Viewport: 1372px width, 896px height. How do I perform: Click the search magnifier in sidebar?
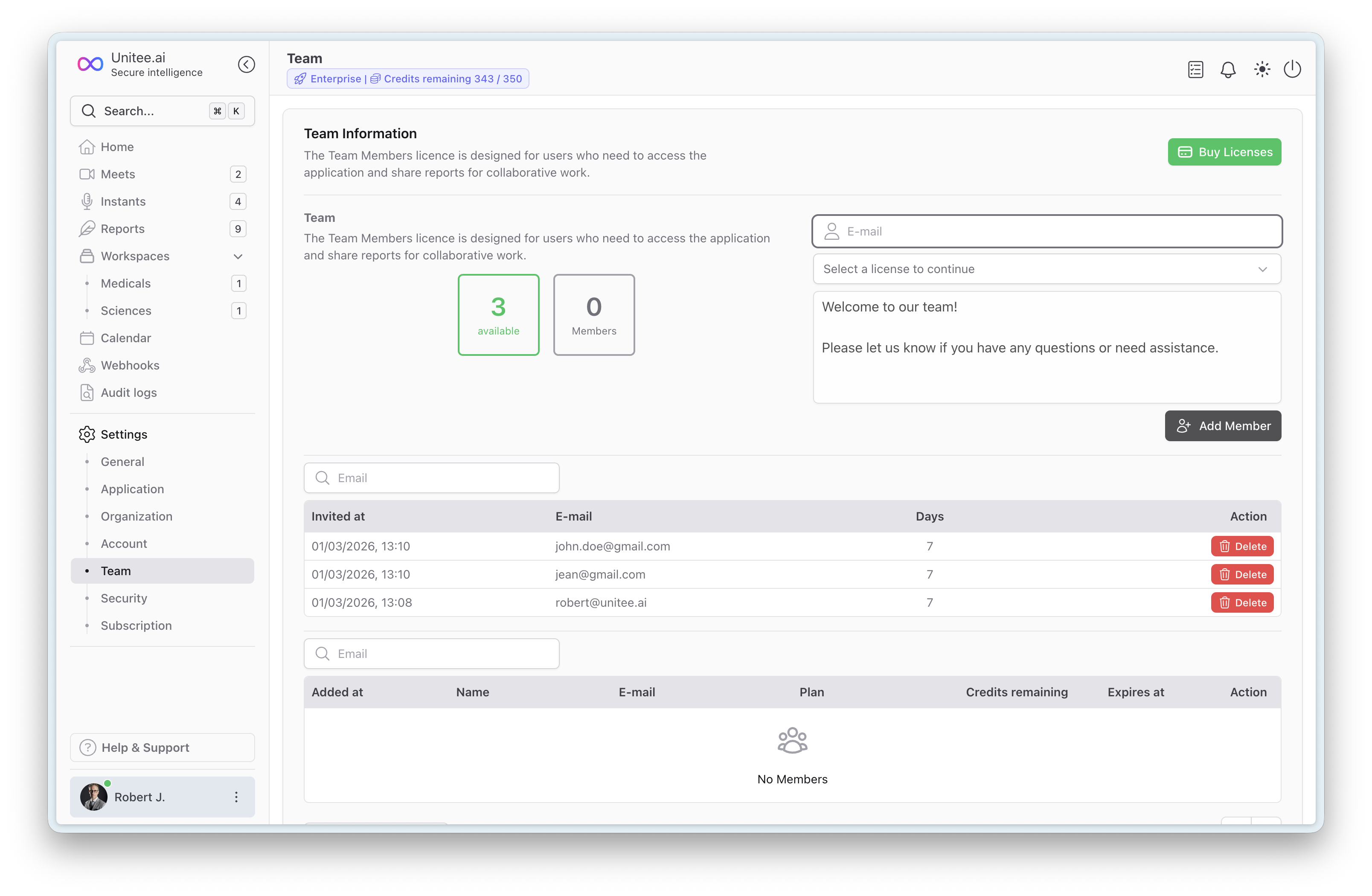[x=88, y=111]
